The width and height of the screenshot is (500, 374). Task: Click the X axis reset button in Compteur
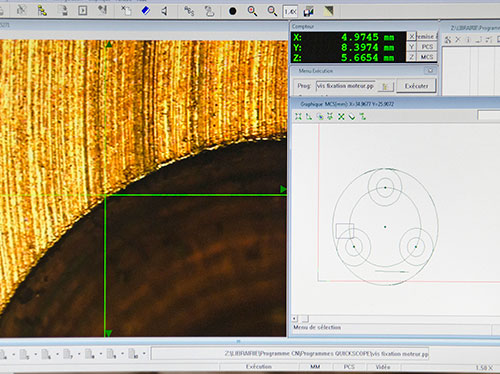coord(412,36)
